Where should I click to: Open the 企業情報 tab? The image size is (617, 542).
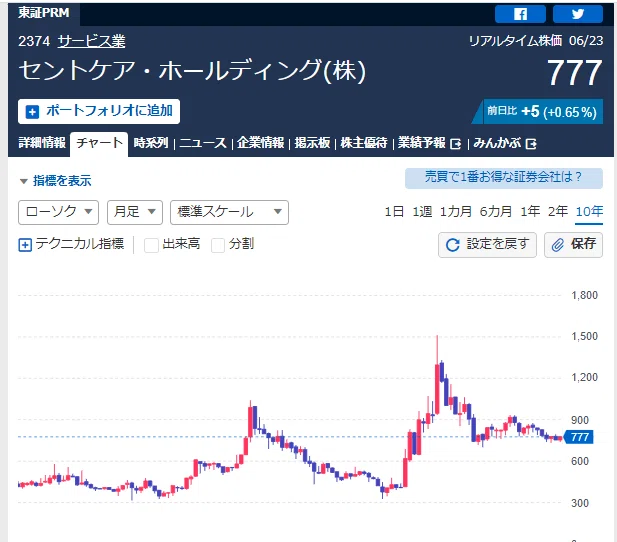point(260,143)
